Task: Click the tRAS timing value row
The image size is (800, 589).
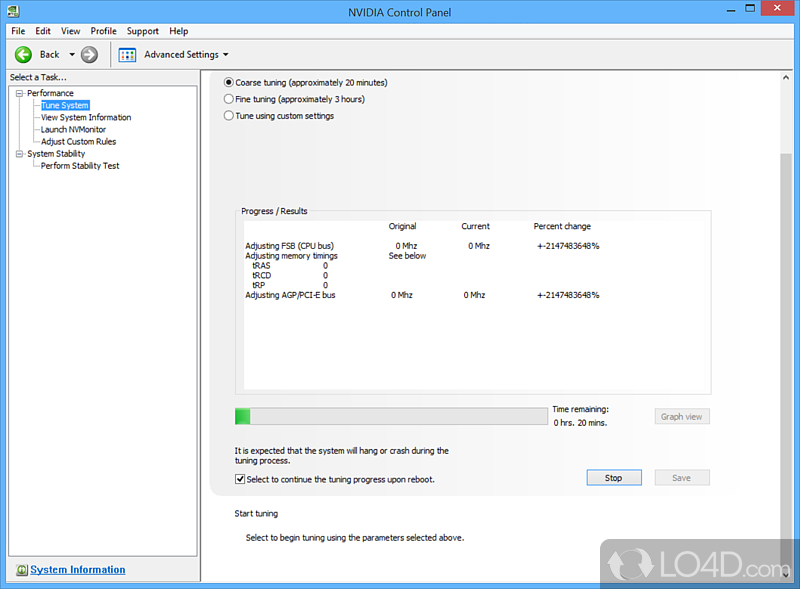Action: [x=290, y=265]
